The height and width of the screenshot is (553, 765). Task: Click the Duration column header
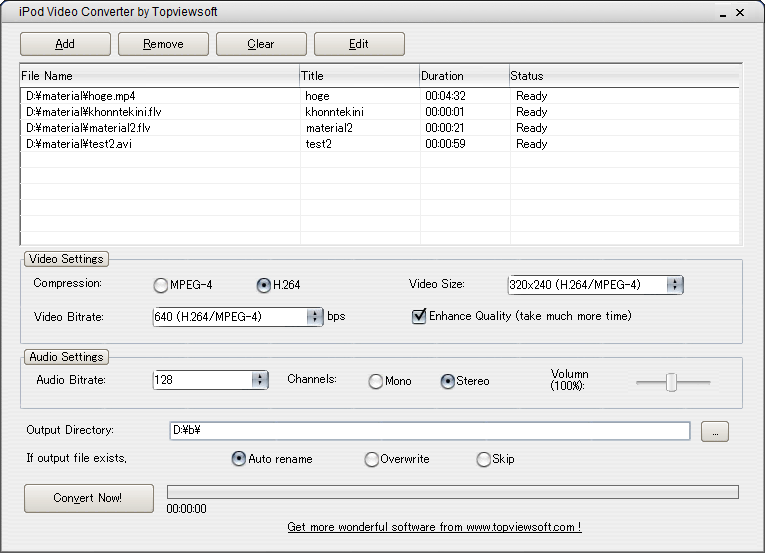[464, 76]
